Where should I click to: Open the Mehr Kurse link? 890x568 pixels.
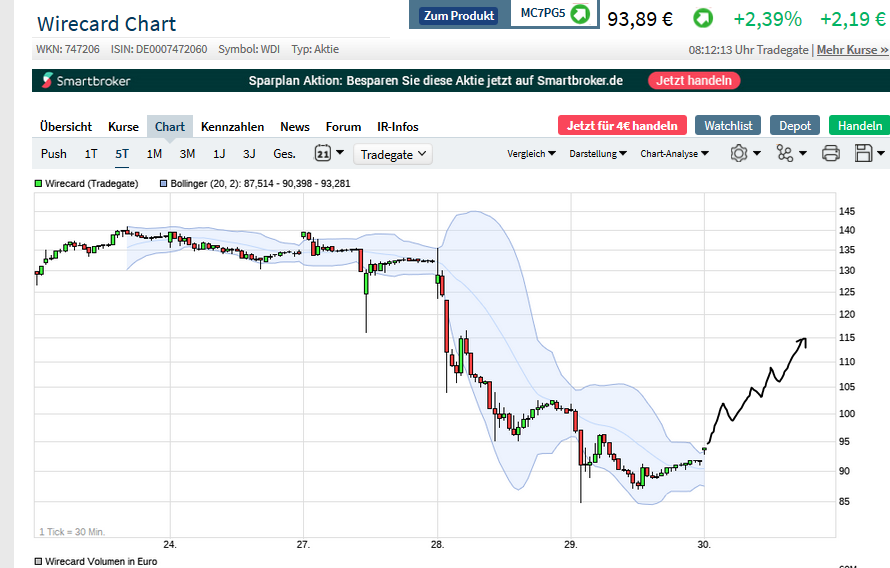(x=853, y=50)
